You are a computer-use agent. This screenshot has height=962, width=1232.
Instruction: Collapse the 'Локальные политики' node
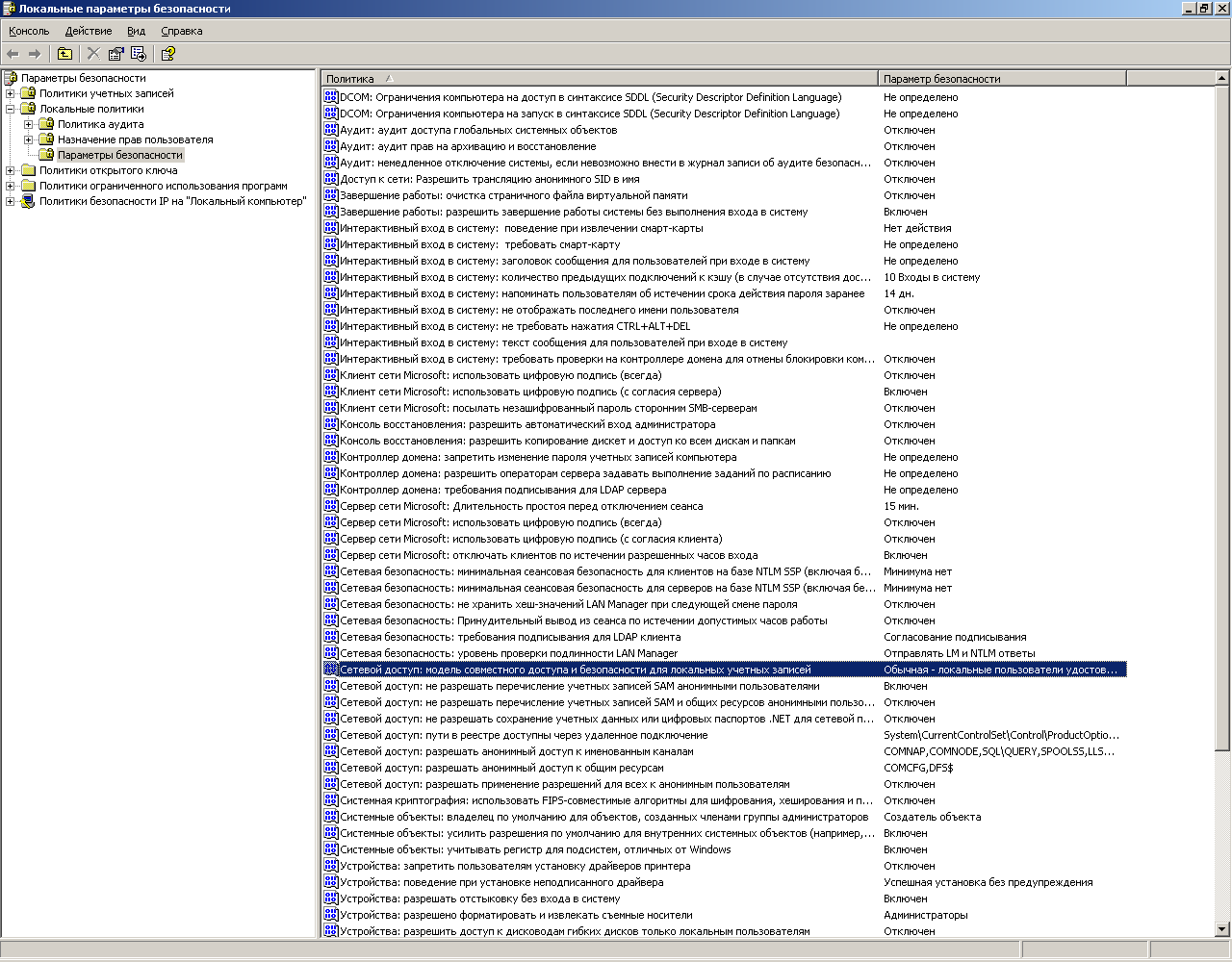(11, 109)
